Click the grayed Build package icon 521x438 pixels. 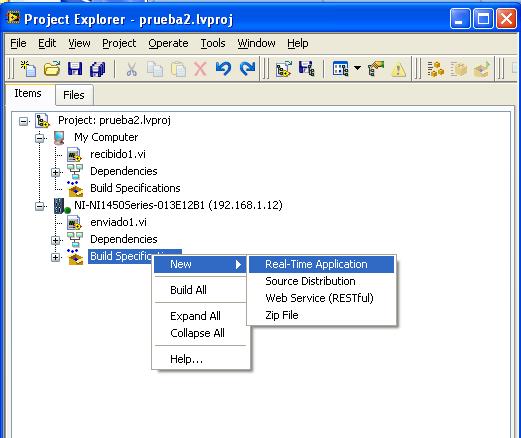[x=459, y=69]
